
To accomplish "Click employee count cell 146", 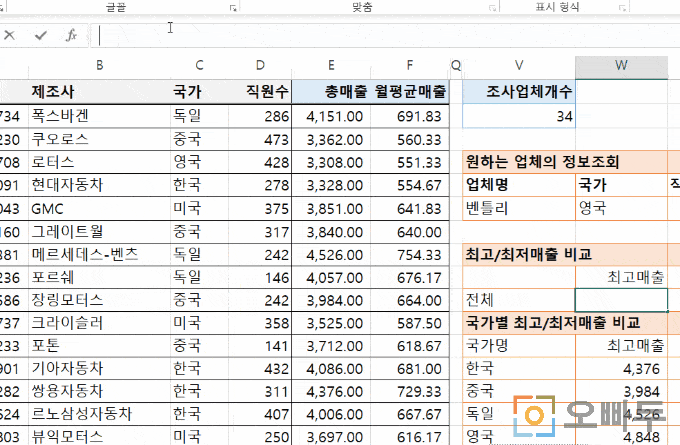I will [x=260, y=278].
